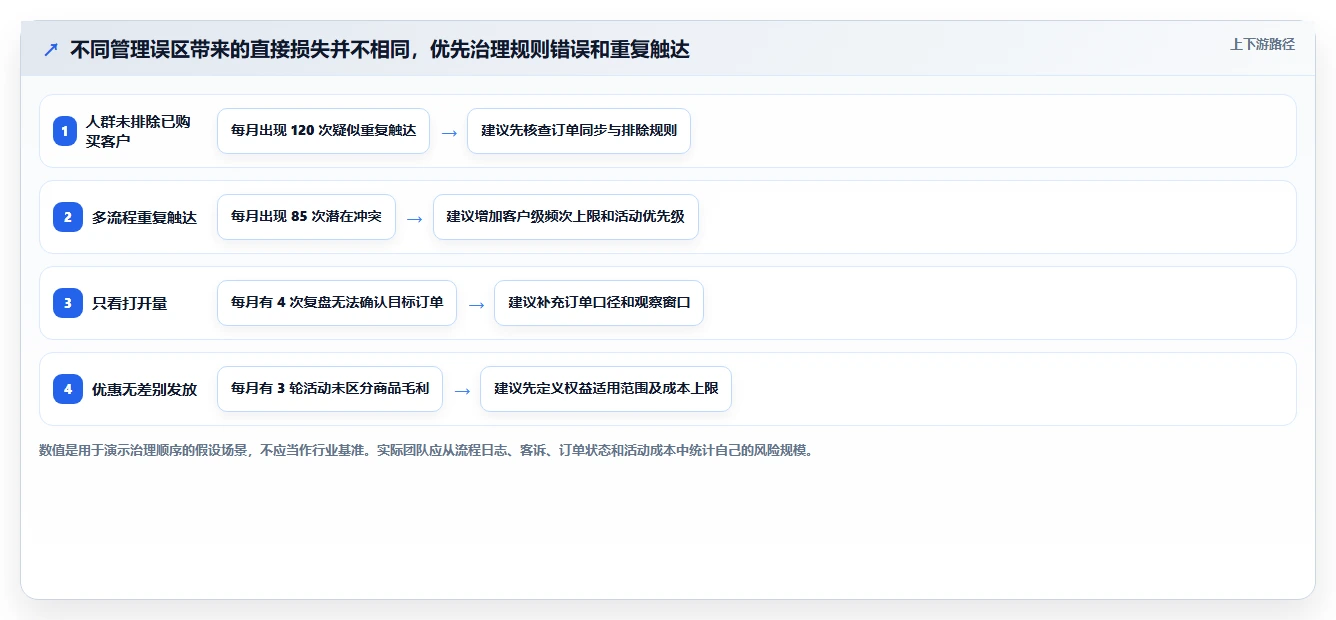Click the 每月出现 120 次疑似重复触达 box

click(323, 131)
